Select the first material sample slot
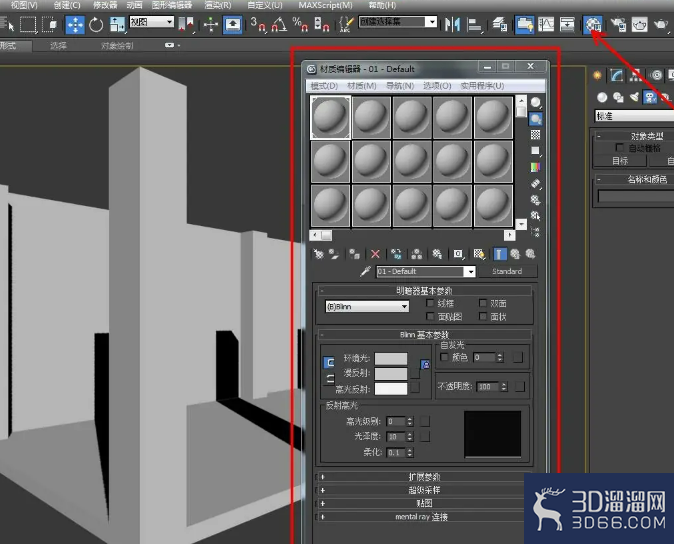The width and height of the screenshot is (674, 544). tap(330, 117)
